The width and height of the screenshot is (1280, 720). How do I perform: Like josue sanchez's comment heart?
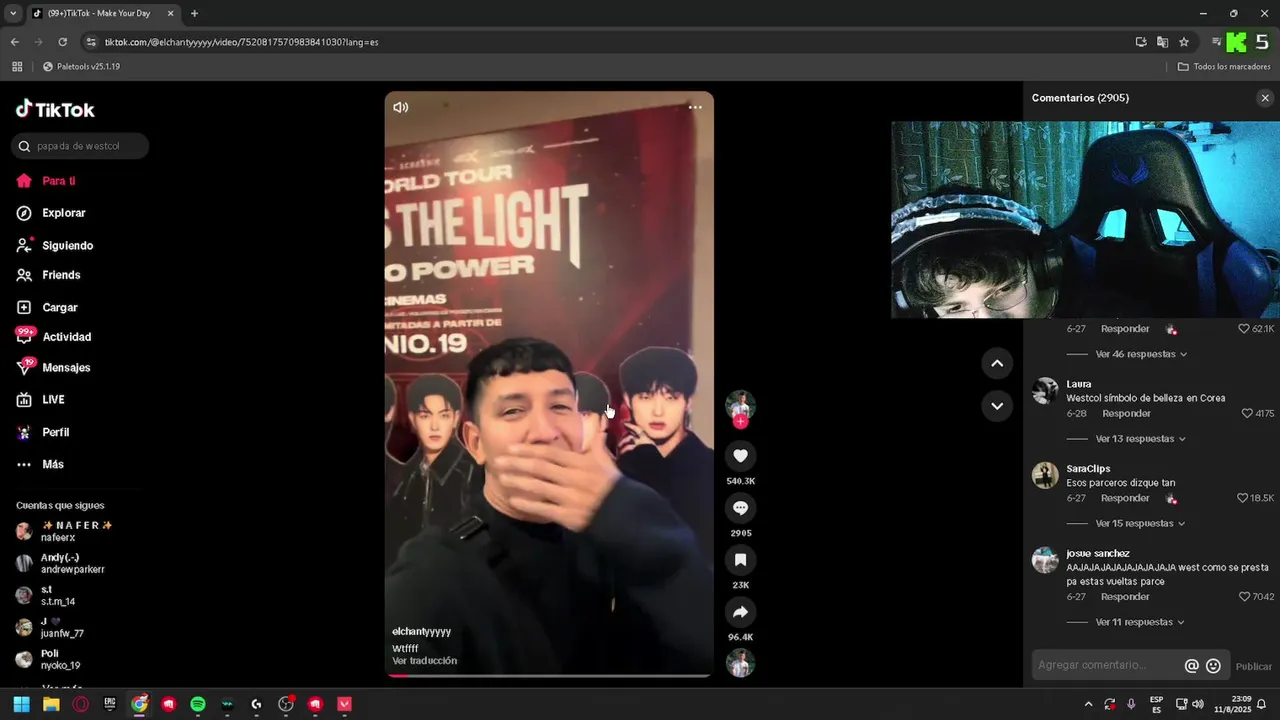click(x=1244, y=597)
